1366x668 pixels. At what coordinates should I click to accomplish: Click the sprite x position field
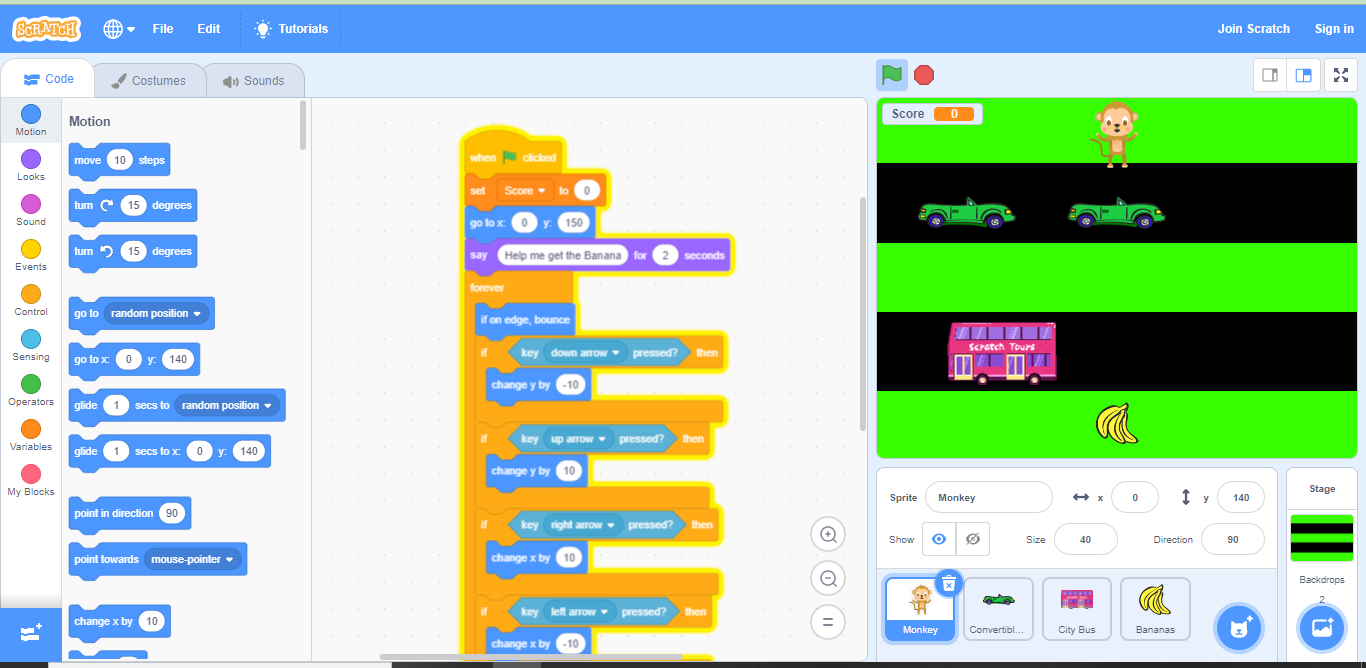point(1134,497)
